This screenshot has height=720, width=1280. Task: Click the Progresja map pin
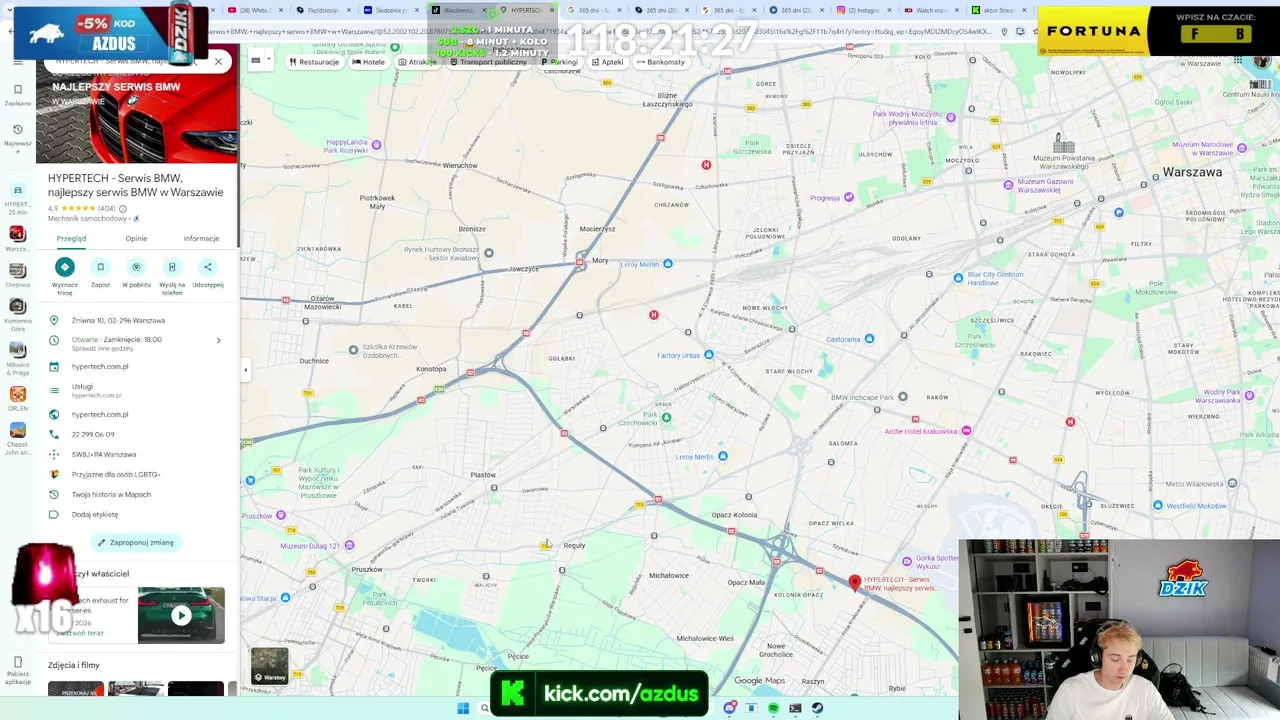pos(849,197)
